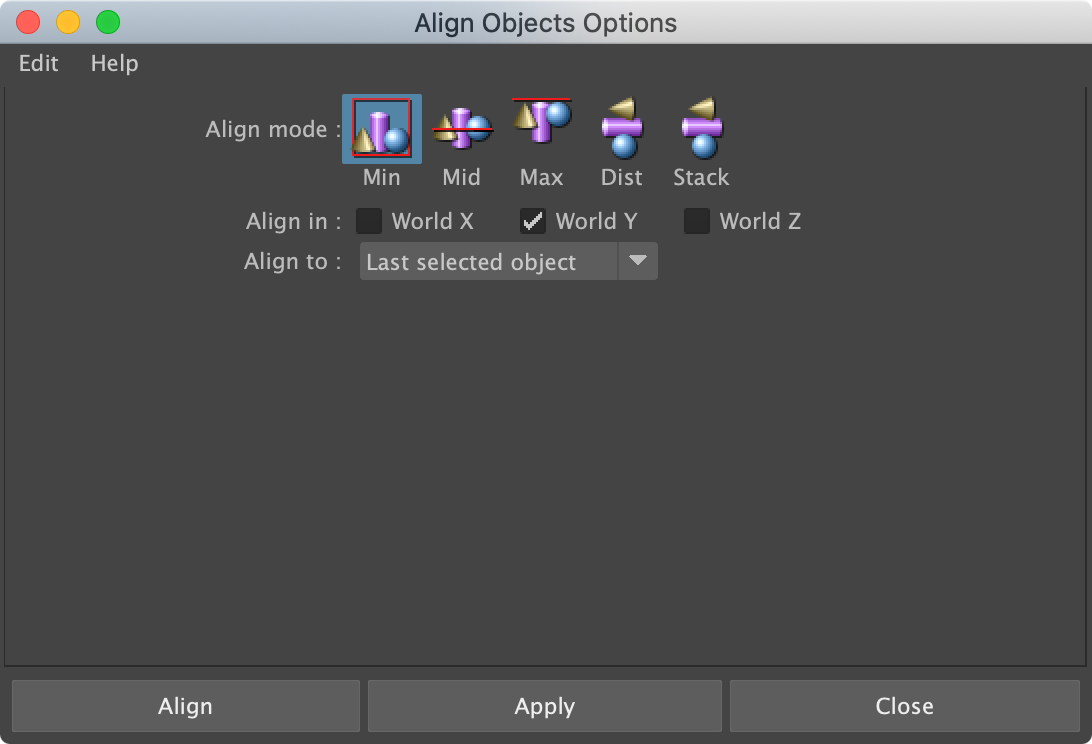Viewport: 1092px width, 744px height.
Task: Pick the Dist align mode icon
Action: pyautogui.click(x=621, y=127)
